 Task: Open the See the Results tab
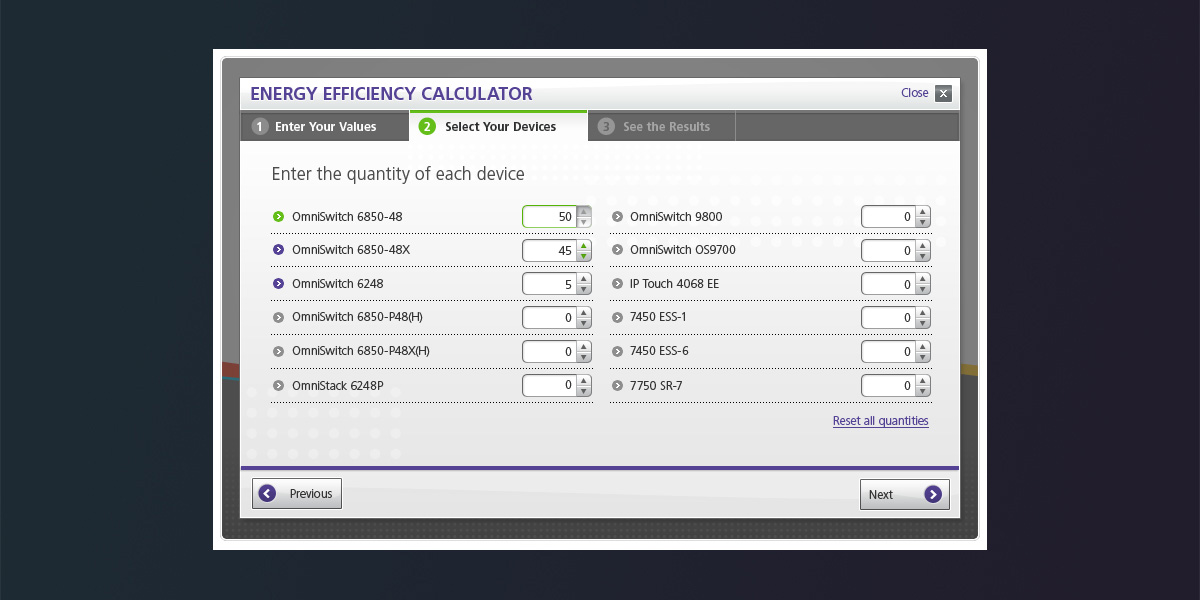pyautogui.click(x=661, y=127)
